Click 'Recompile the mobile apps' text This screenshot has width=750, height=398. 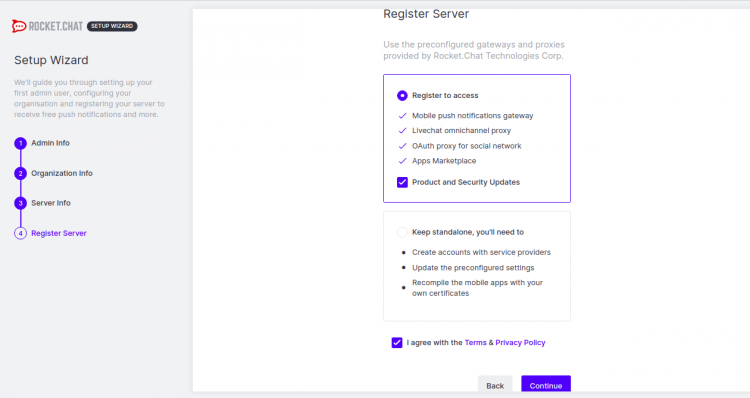477,288
